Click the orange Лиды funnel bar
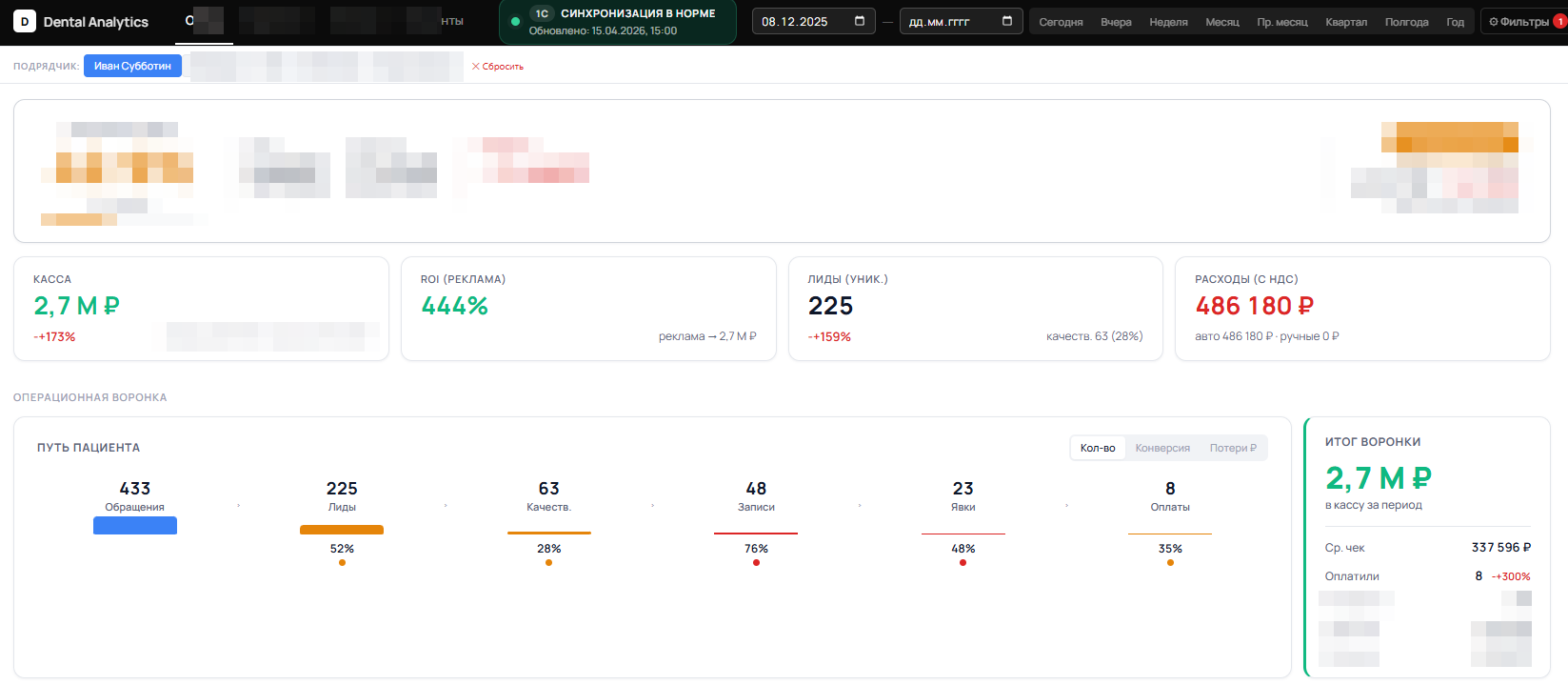The width and height of the screenshot is (1568, 685). tap(342, 530)
